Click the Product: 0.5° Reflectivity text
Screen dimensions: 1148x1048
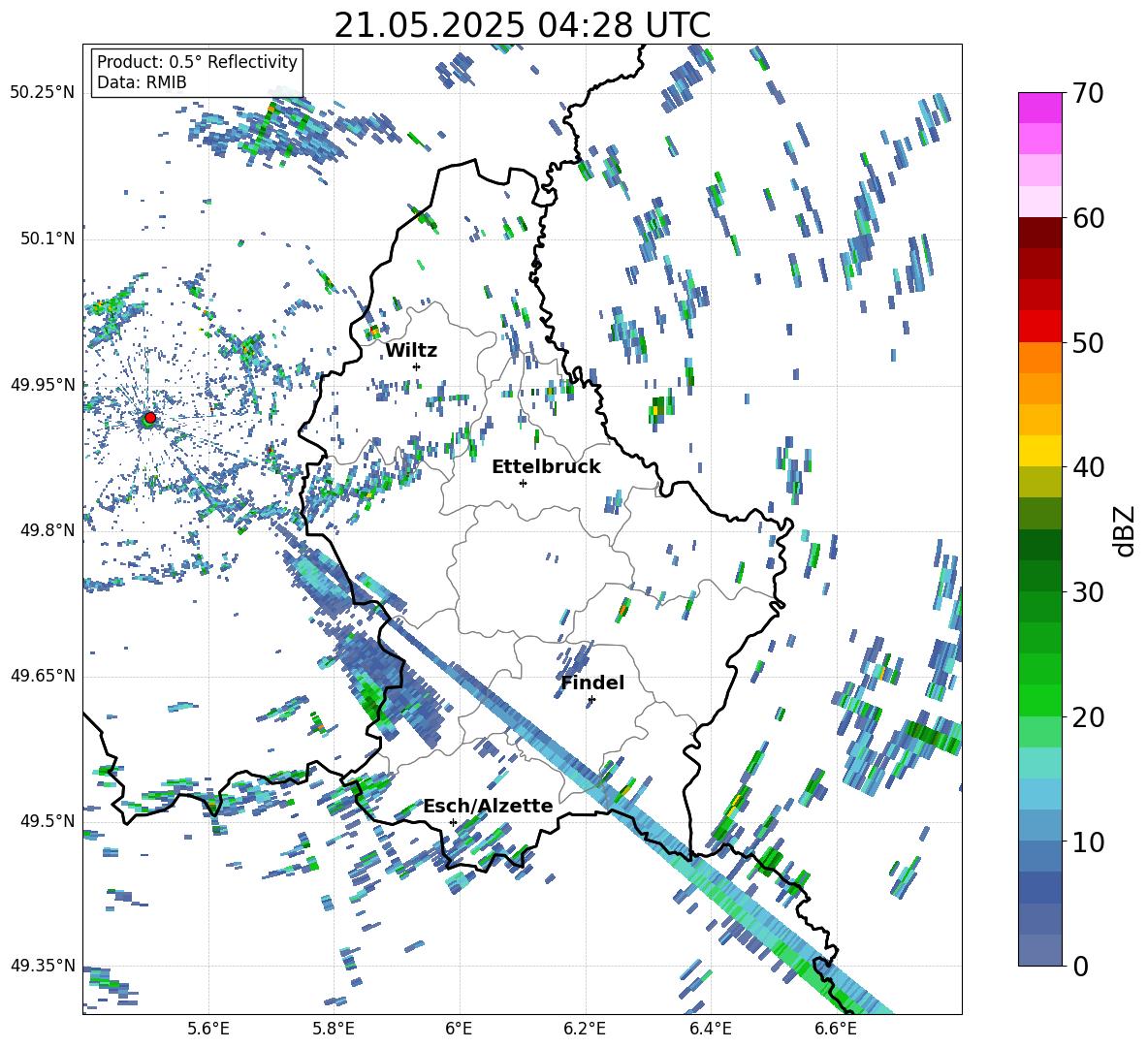(x=197, y=61)
